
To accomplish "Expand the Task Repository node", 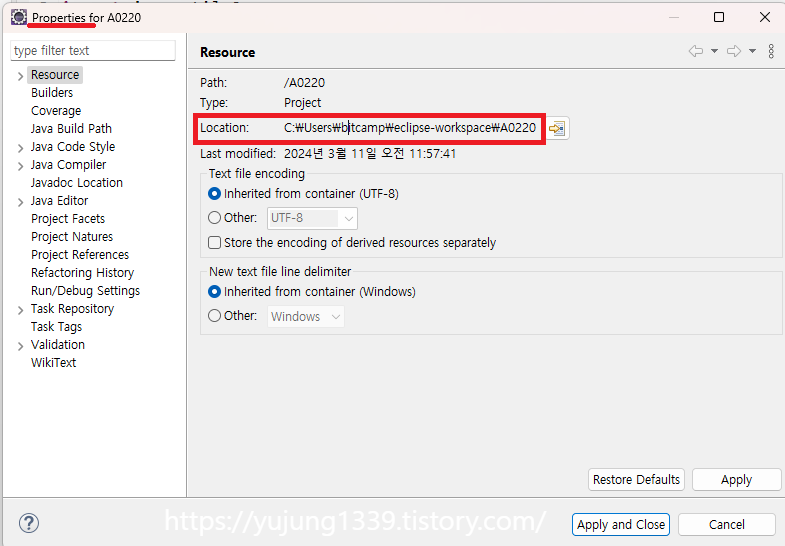I will coord(21,310).
